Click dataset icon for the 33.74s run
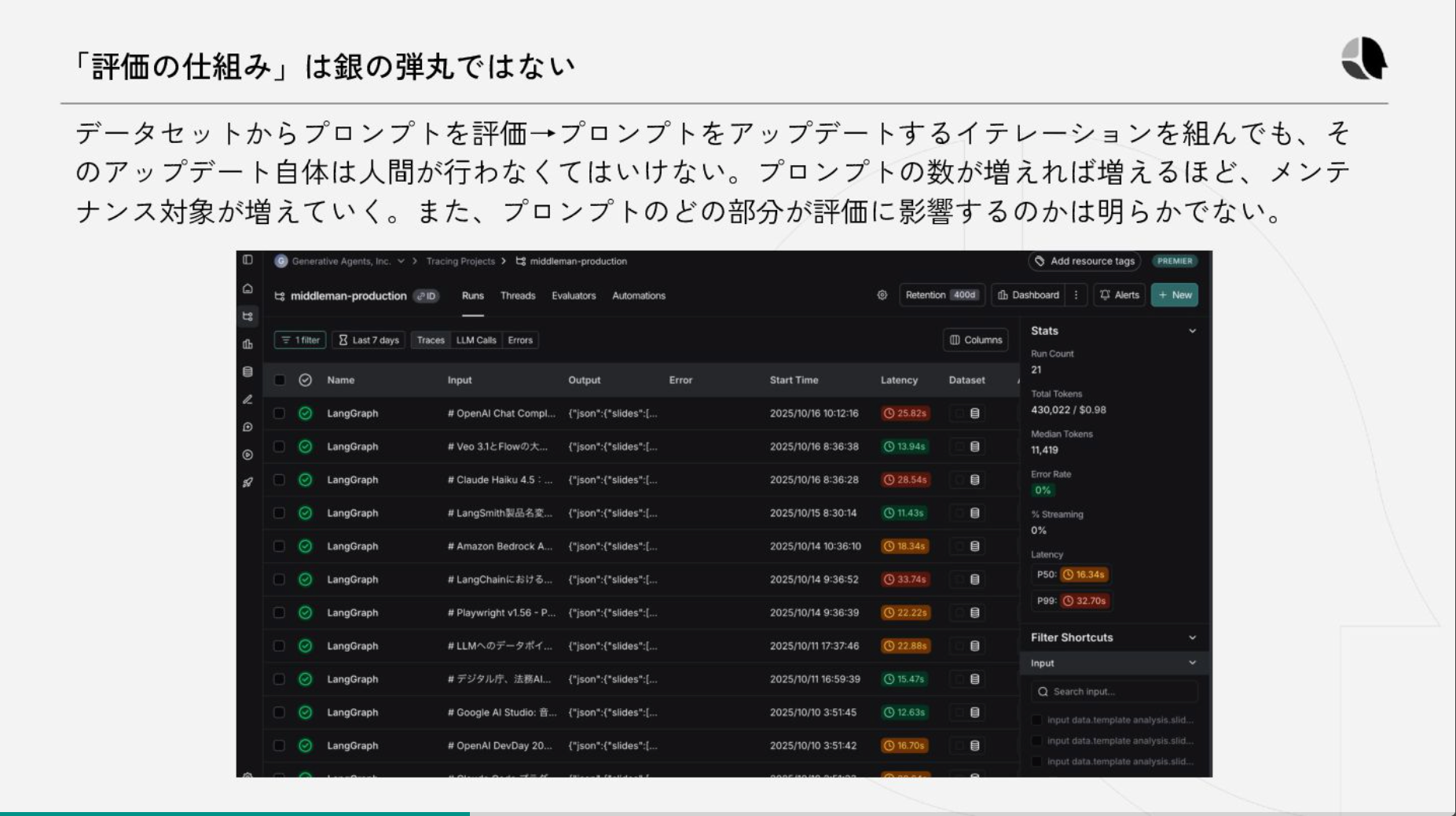The height and width of the screenshot is (816, 1456). point(975,579)
